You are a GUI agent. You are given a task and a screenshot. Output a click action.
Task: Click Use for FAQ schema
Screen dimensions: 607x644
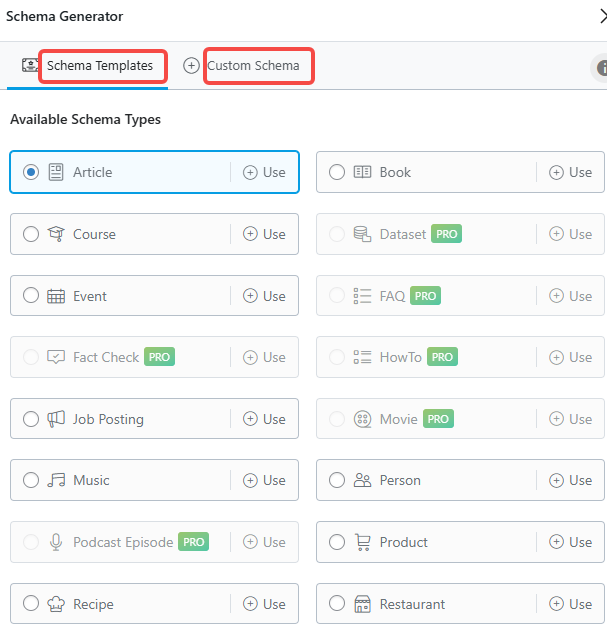(570, 296)
